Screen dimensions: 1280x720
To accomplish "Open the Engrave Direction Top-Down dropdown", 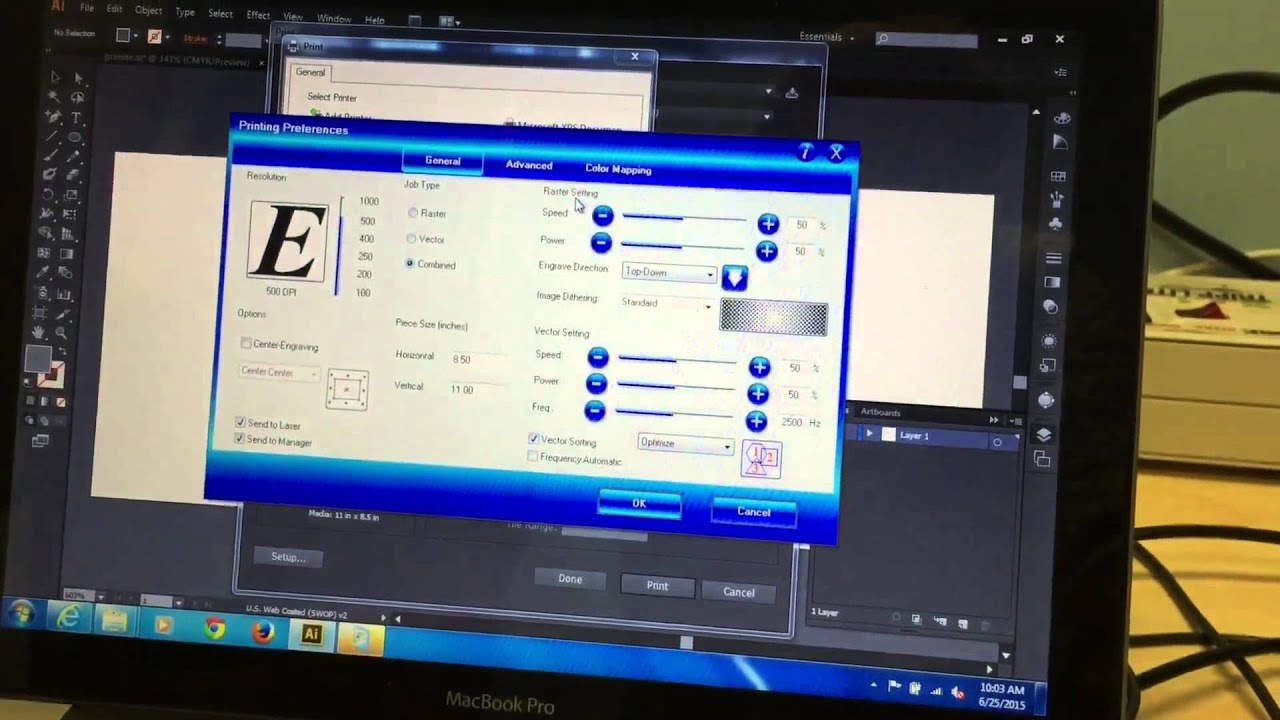I will tap(669, 272).
